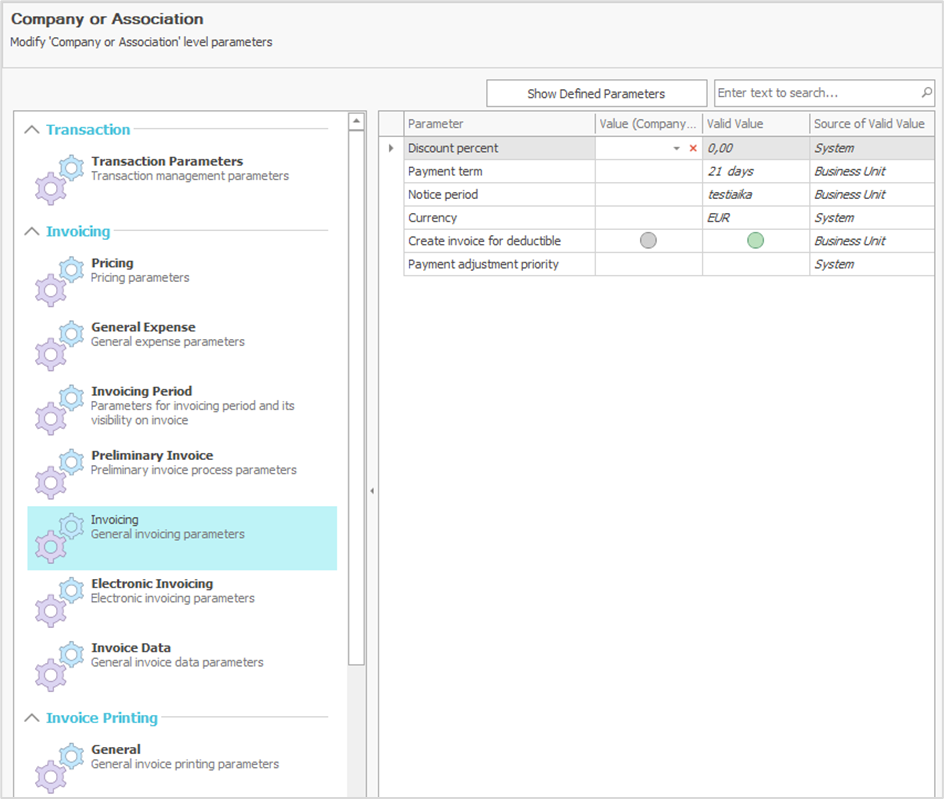Toggle grey Create invoice for deductible value
This screenshot has width=944, height=799.
tap(648, 241)
